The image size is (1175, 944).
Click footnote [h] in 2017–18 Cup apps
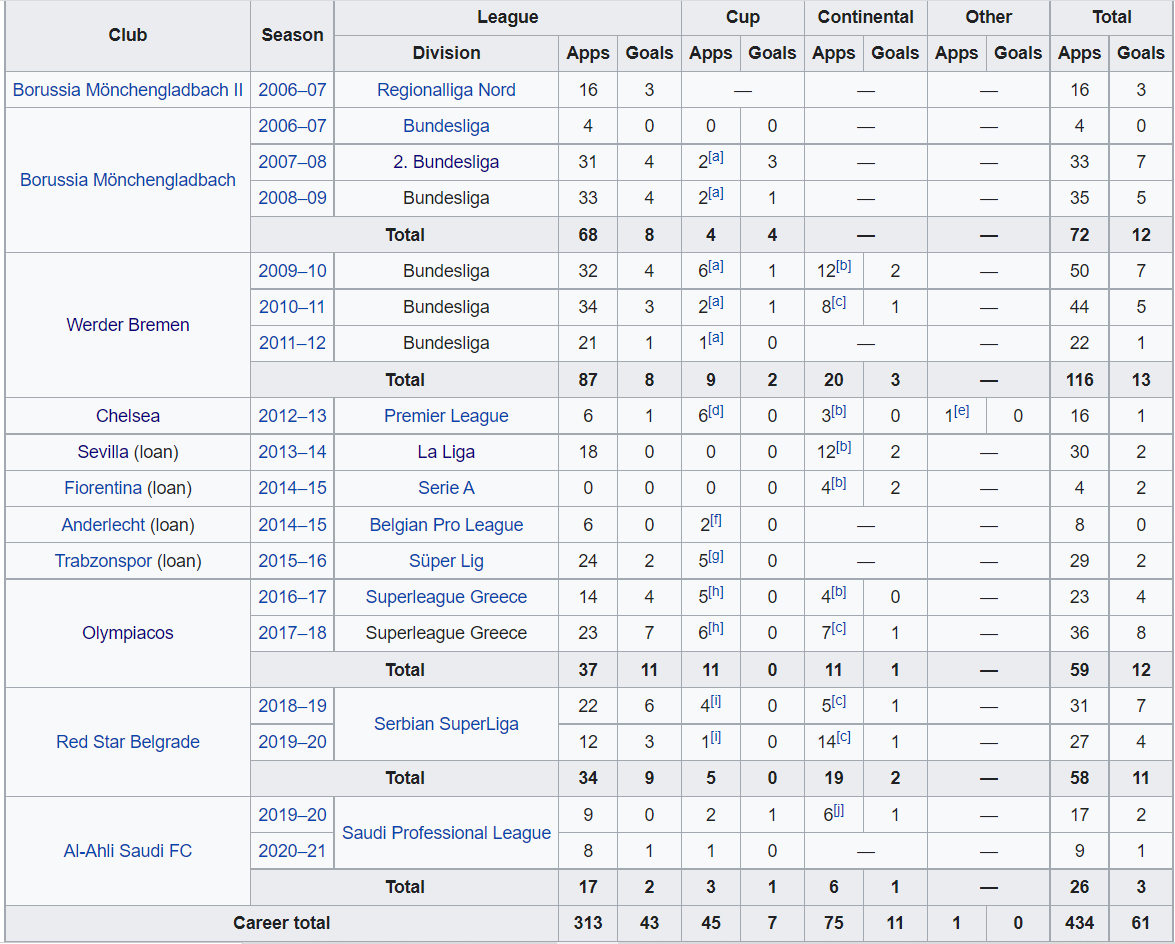[716, 628]
